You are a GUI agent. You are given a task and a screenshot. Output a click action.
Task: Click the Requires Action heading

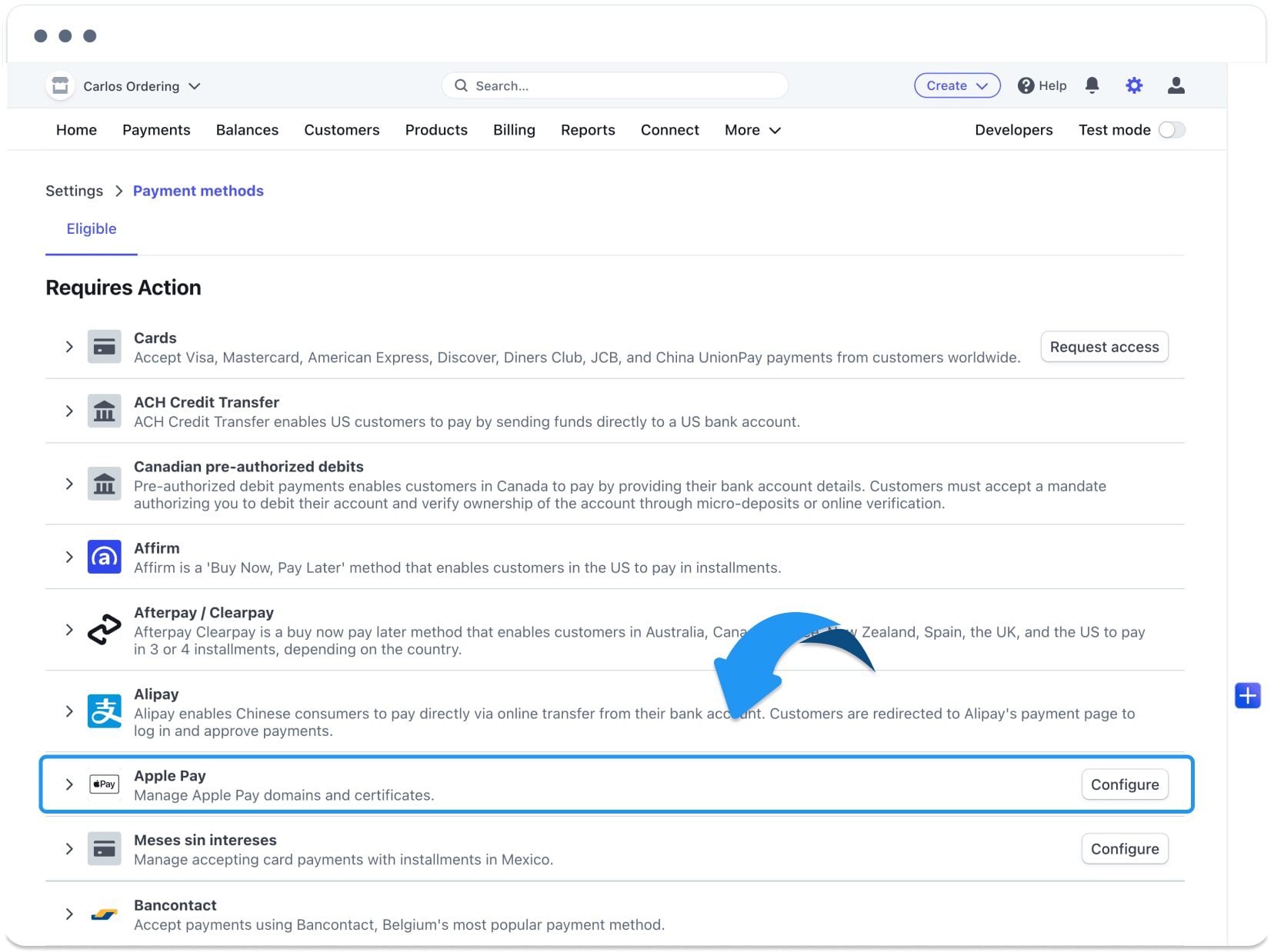[123, 288]
